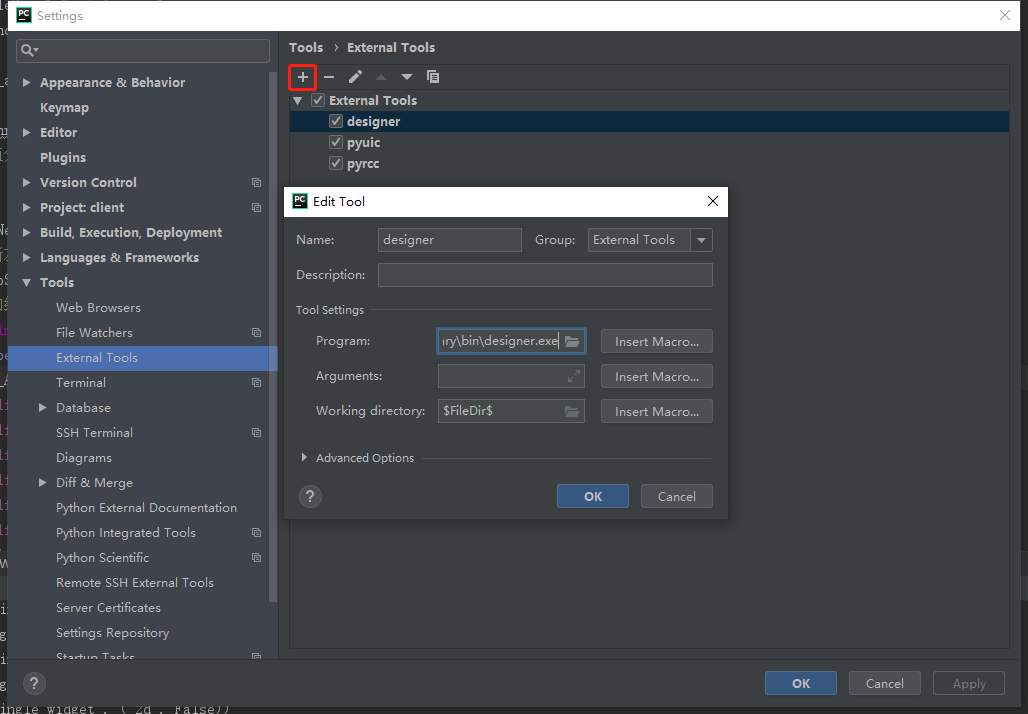The image size is (1028, 714).
Task: Cancel the Edit Tool dialog
Action: point(677,496)
